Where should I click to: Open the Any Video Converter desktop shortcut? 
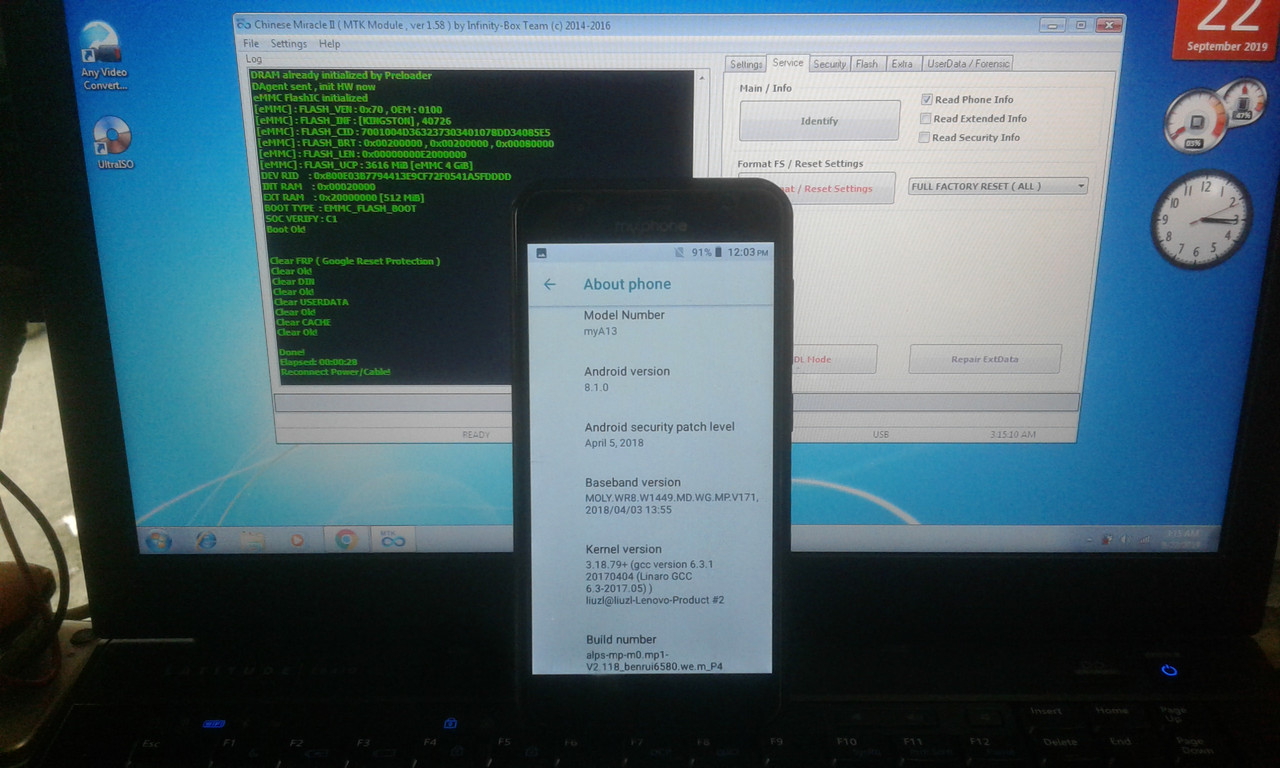(x=104, y=56)
